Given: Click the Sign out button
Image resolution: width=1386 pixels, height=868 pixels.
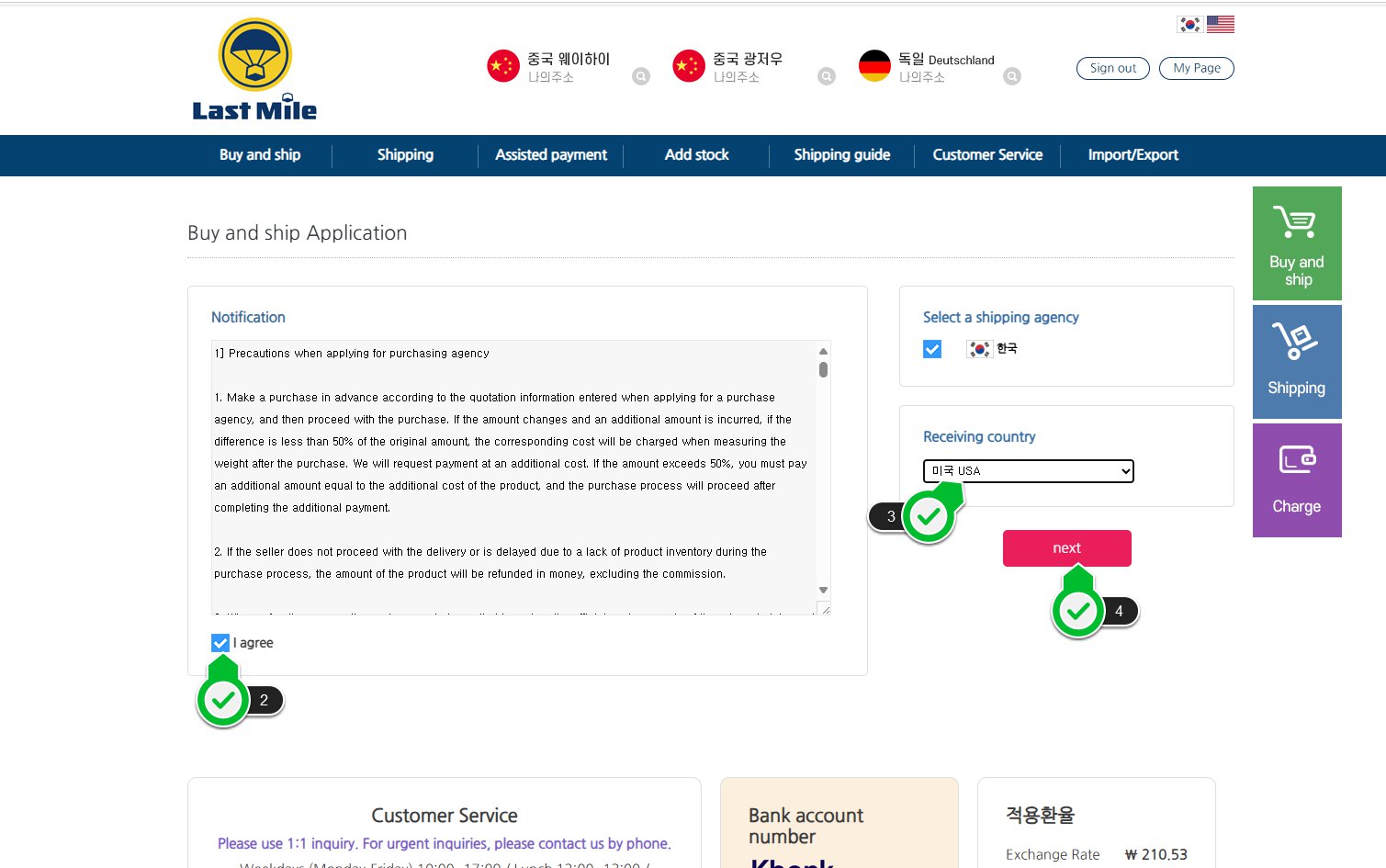Looking at the screenshot, I should [x=1112, y=68].
